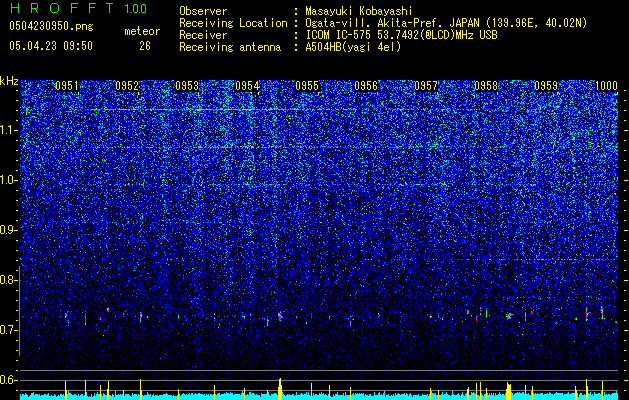Image resolution: width=629 pixels, height=400 pixels.
Task: Select the date stamp 05.04.23 09:50
Action: pos(51,46)
